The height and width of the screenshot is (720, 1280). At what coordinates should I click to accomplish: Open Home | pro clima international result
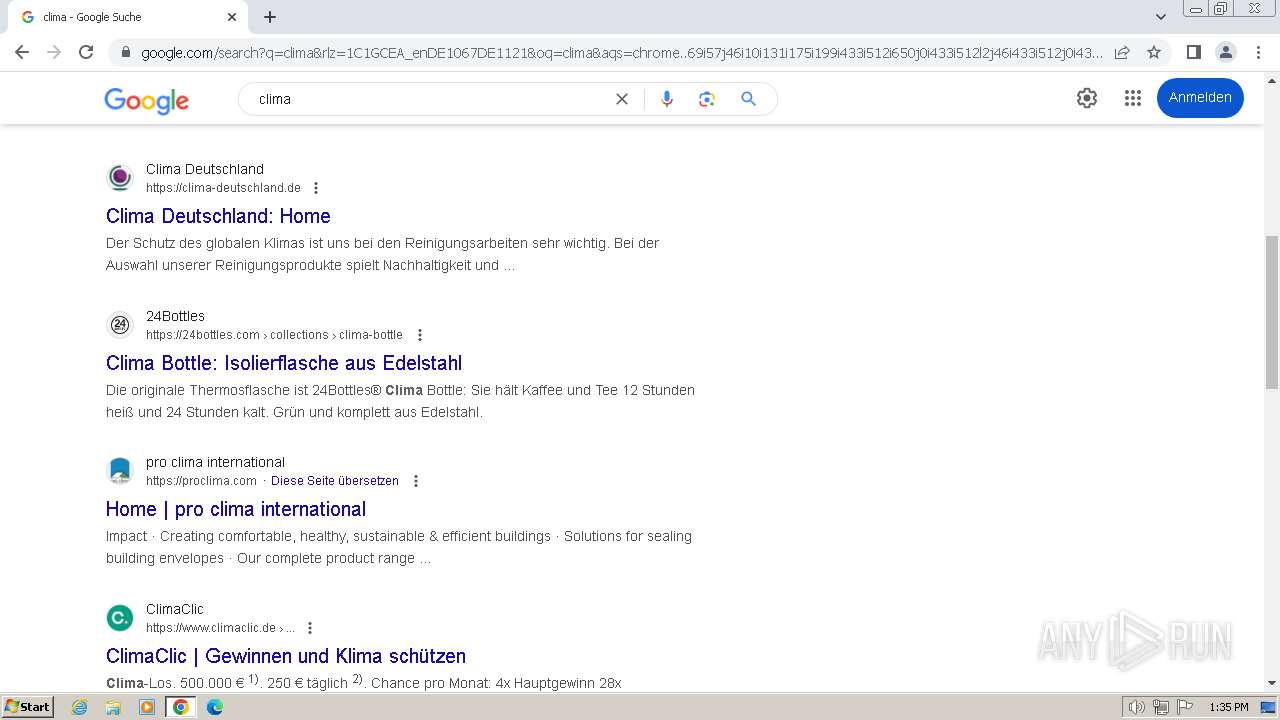tap(236, 509)
